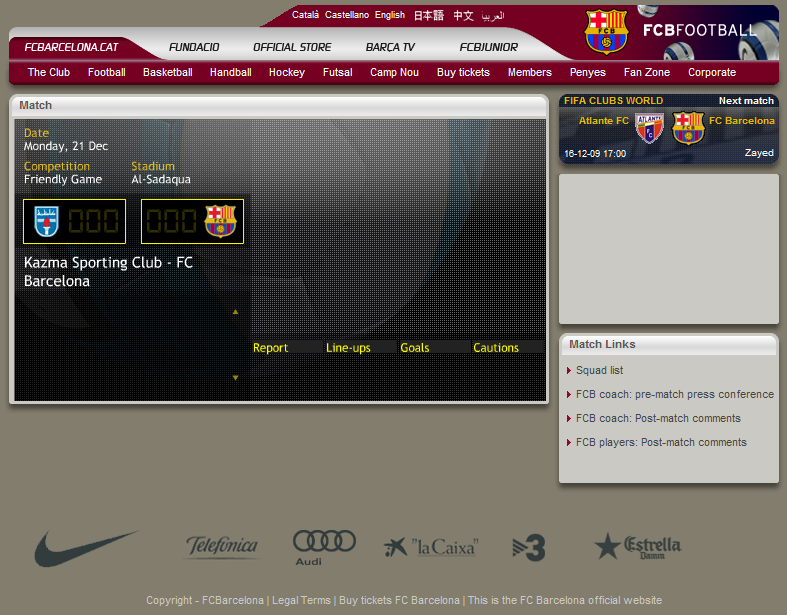Select Camp Nou in the navigation menu

point(394,72)
